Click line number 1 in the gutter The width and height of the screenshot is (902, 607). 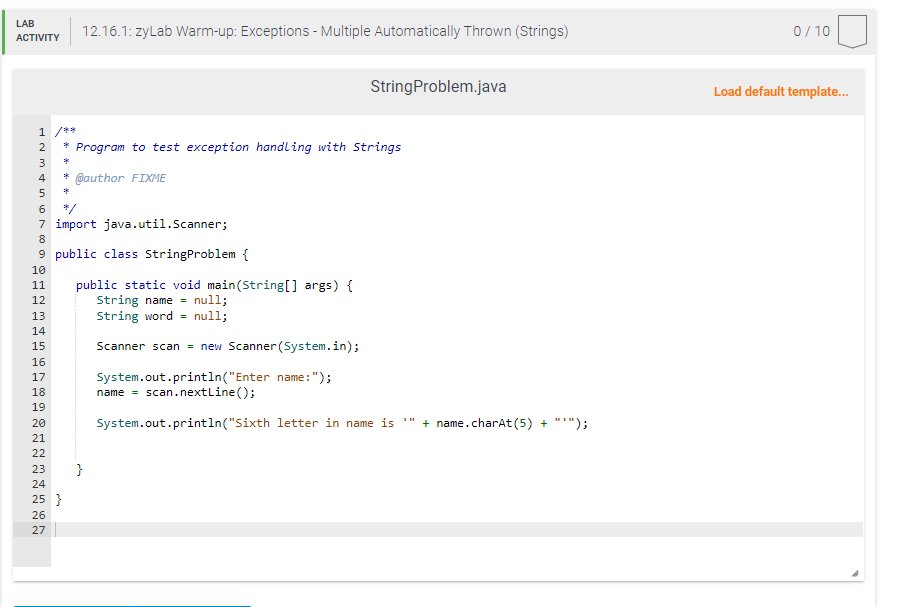40,131
